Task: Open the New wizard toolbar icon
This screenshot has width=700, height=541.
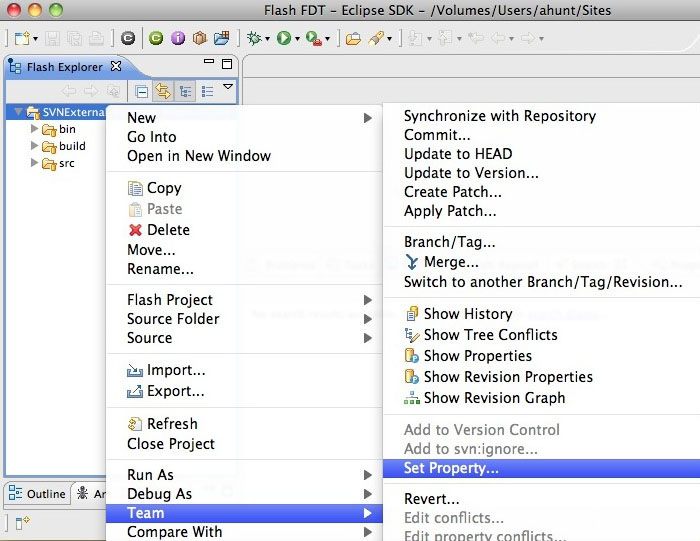Action: pyautogui.click(x=21, y=38)
